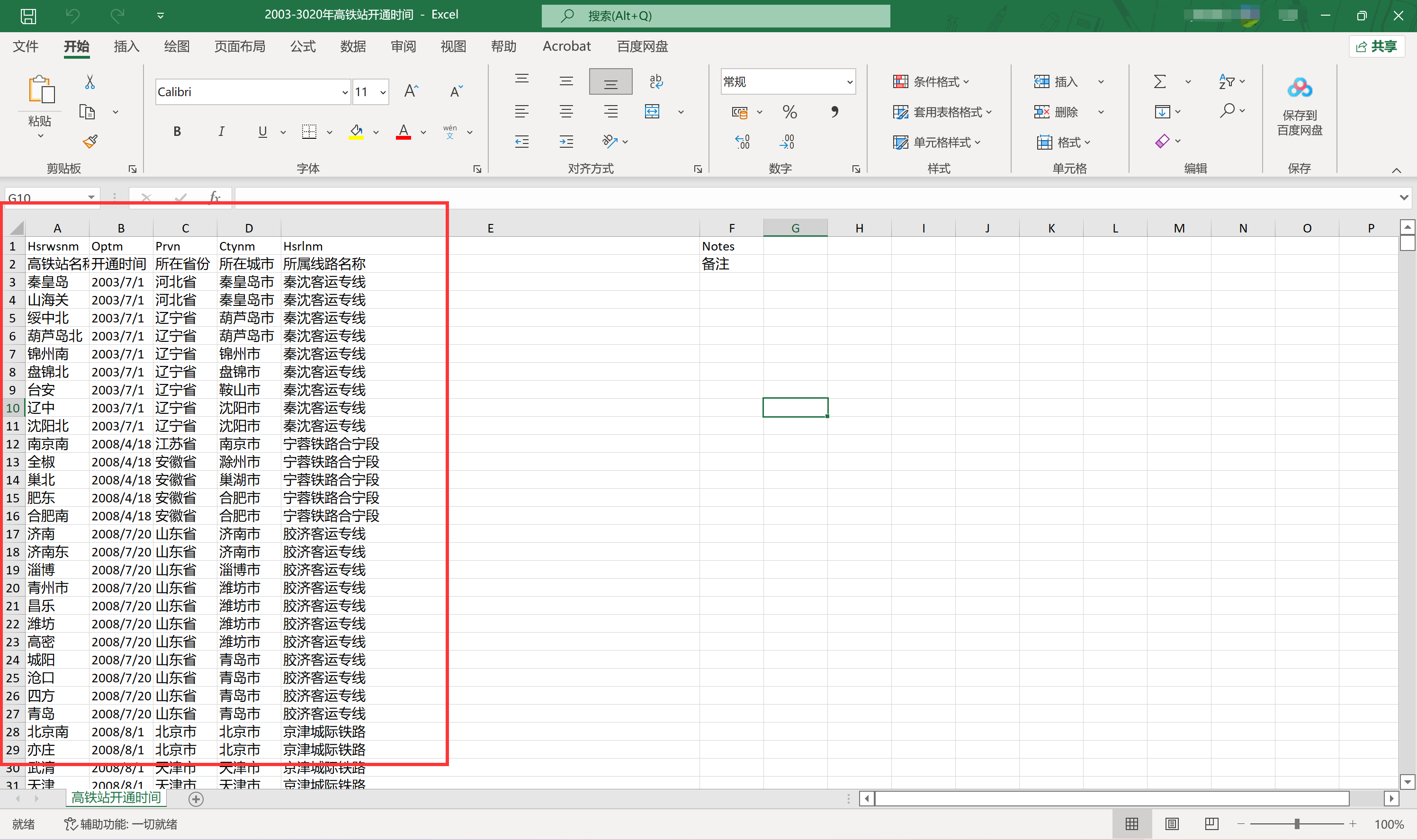Click the Wrap Text icon
The image size is (1417, 840).
(655, 81)
